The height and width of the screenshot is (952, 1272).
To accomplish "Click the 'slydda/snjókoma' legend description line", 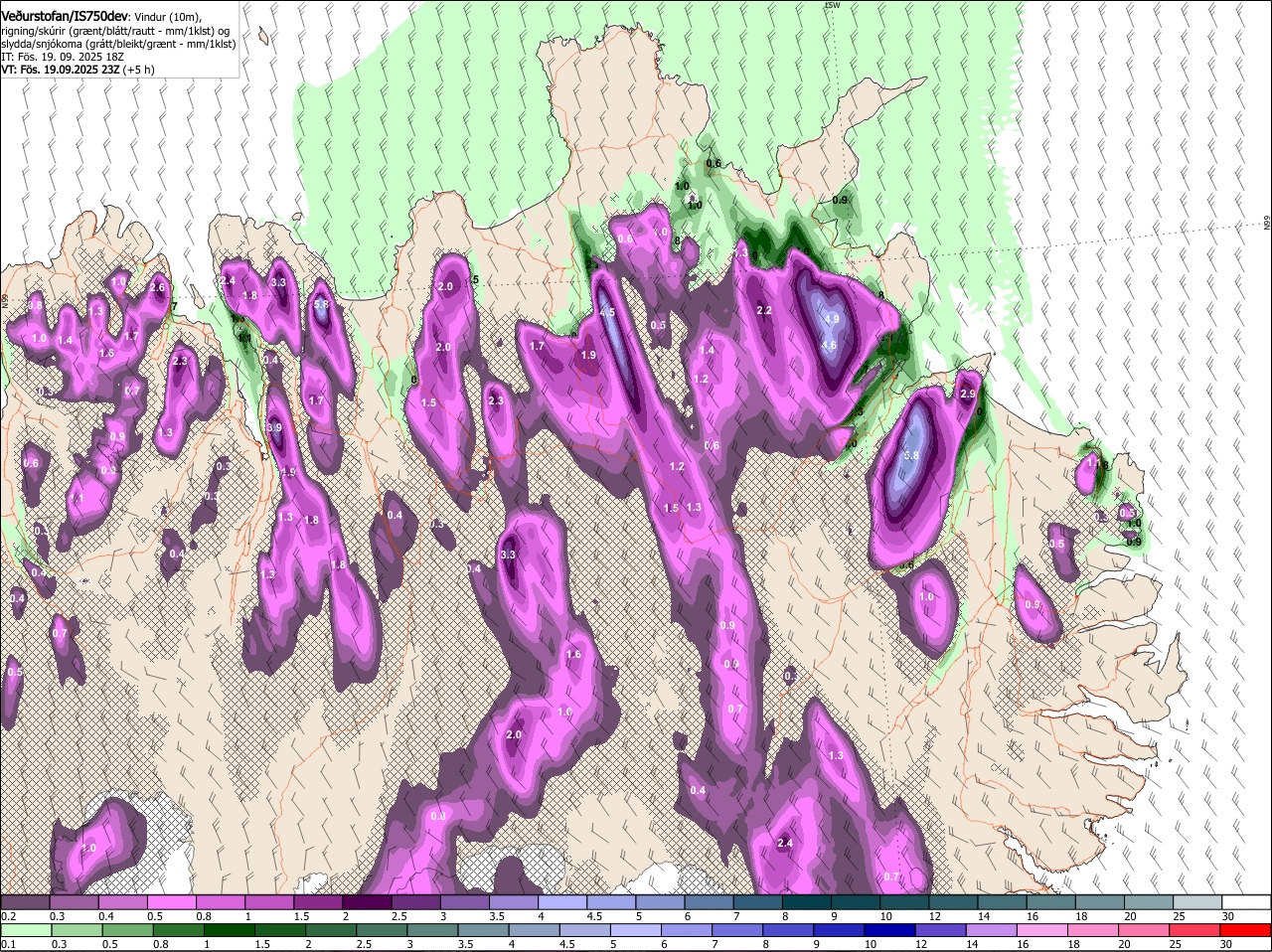I will [x=118, y=44].
